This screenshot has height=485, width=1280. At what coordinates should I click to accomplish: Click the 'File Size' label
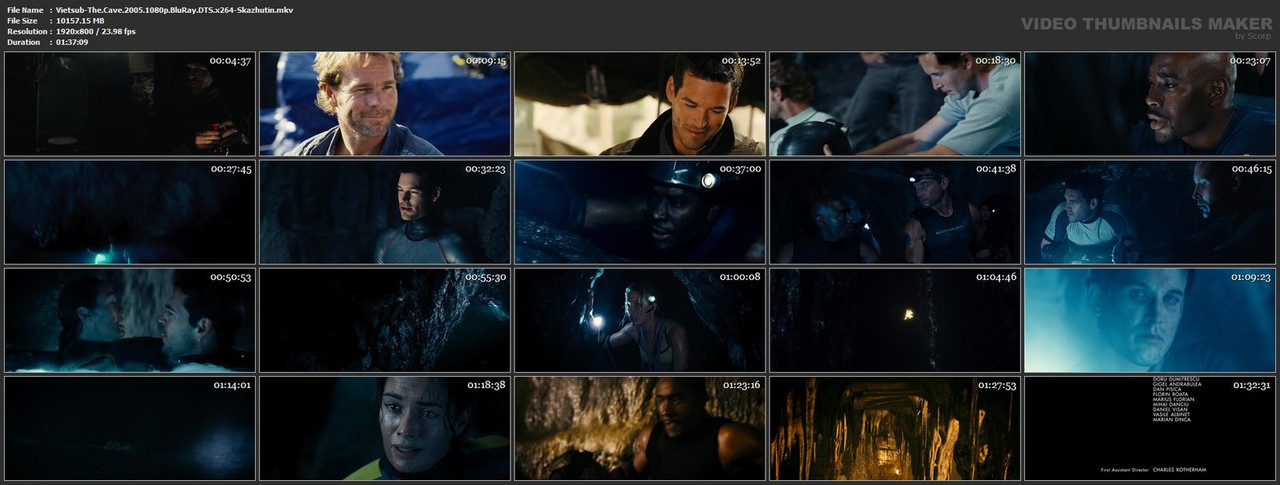[x=21, y=20]
